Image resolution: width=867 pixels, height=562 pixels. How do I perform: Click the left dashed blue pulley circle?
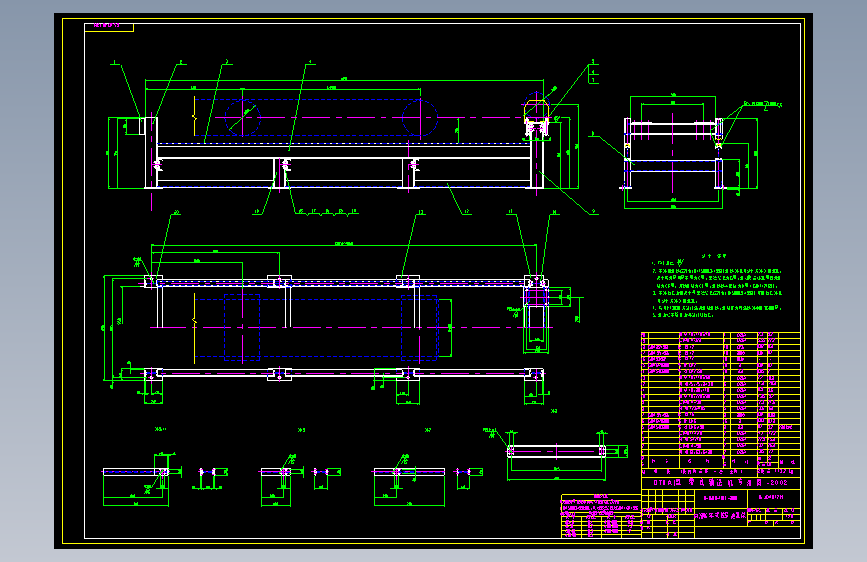[x=242, y=117]
